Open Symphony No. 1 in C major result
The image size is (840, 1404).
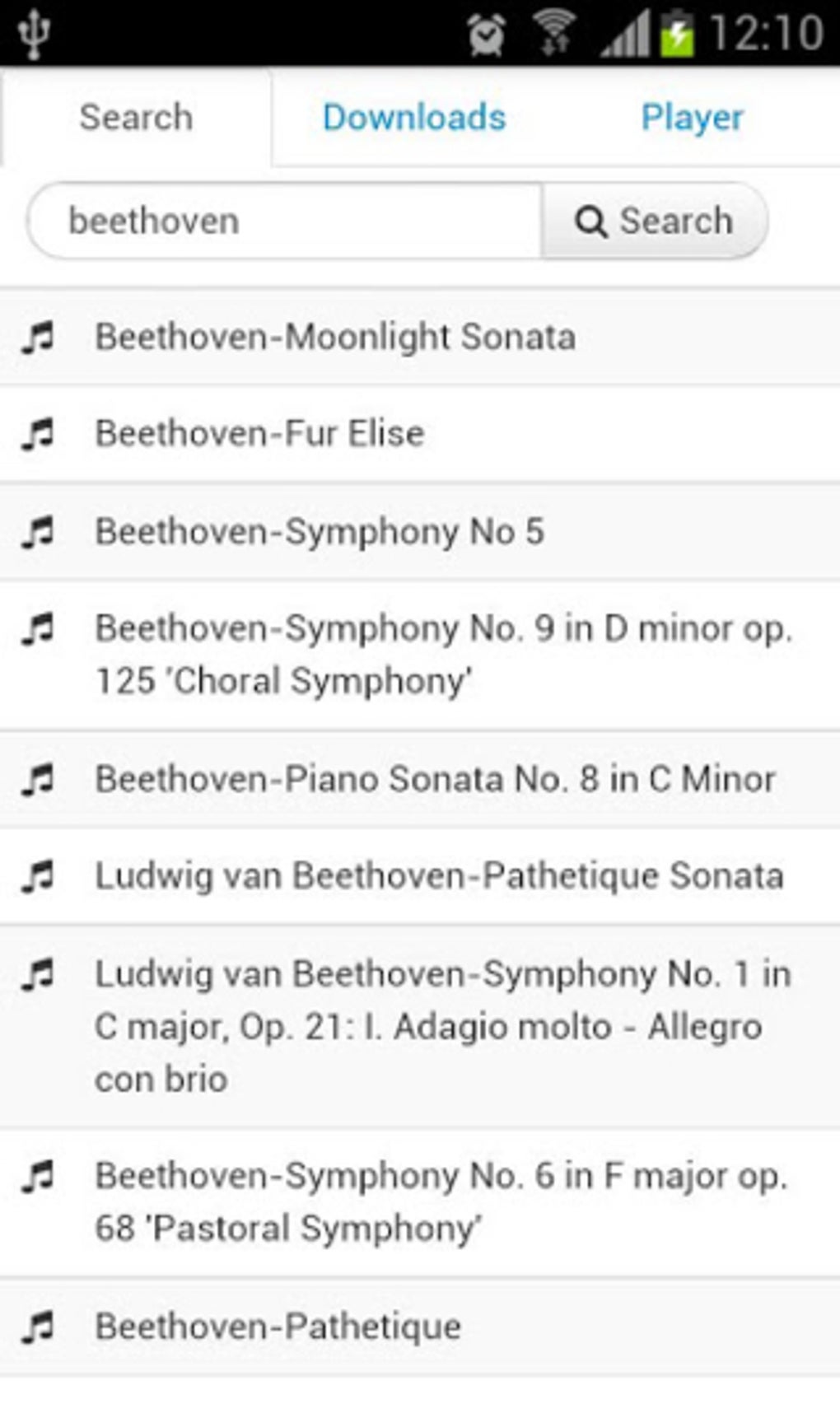coord(442,1026)
